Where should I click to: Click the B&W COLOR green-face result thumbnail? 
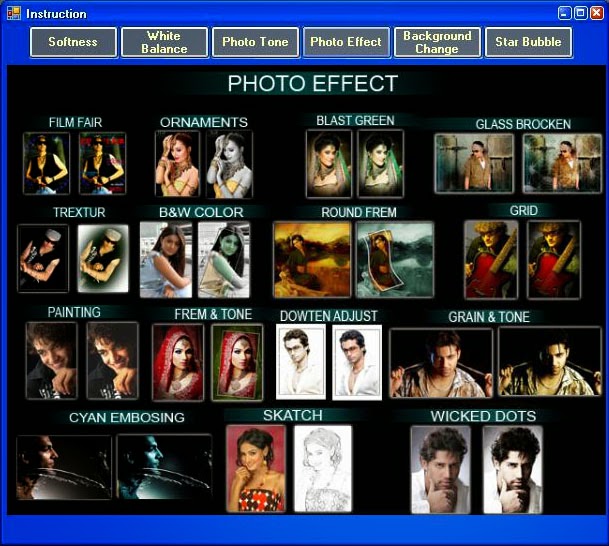pyautogui.click(x=224, y=260)
